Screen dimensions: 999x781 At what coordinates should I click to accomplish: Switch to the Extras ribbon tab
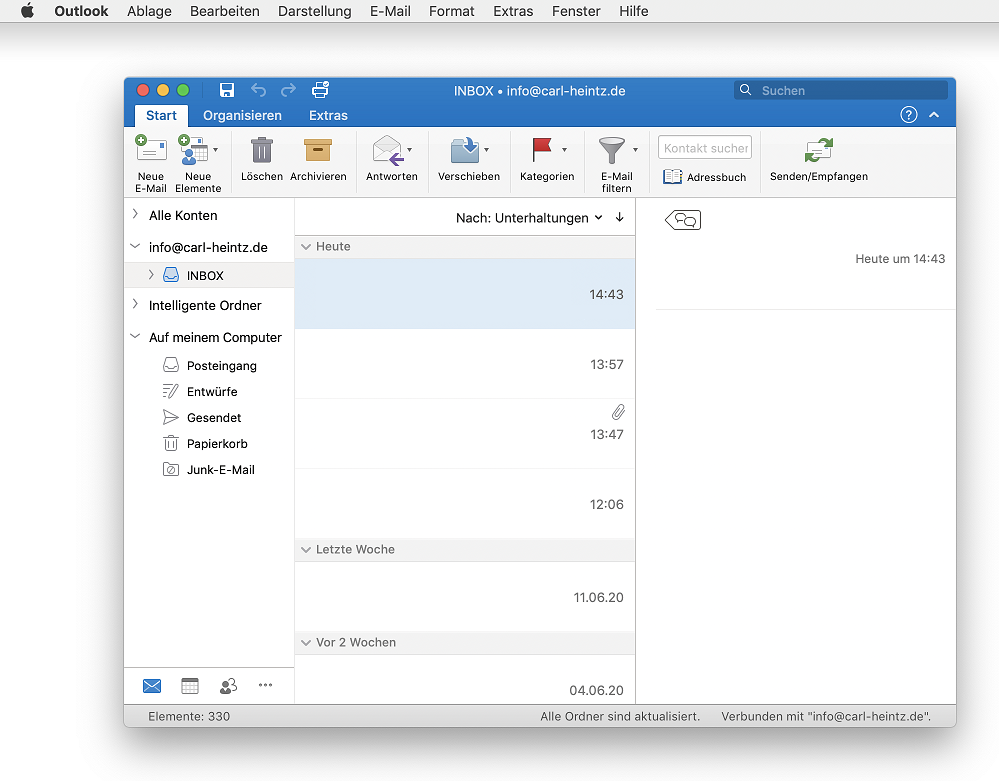(328, 115)
